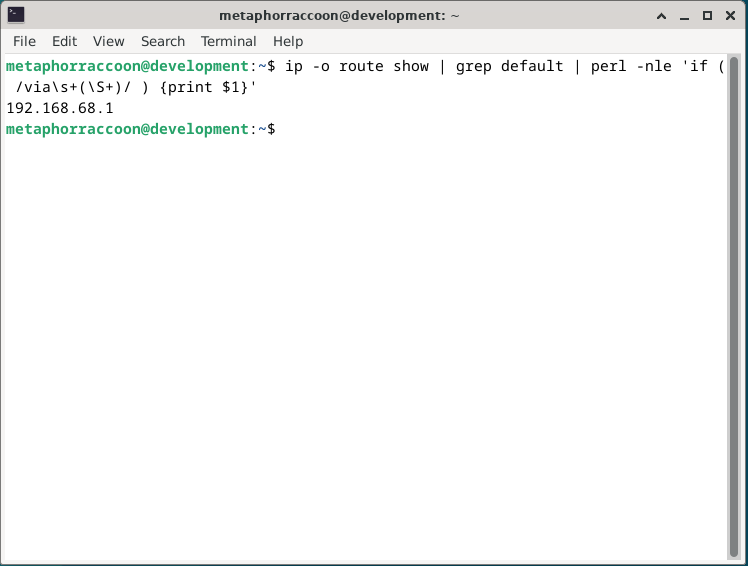Maximize the terminal window
The height and width of the screenshot is (566, 748).
coord(707,15)
